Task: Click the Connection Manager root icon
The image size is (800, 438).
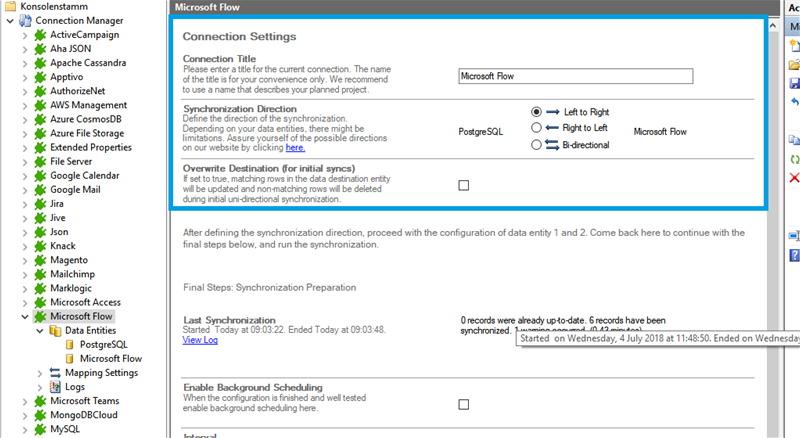Action: (25, 21)
